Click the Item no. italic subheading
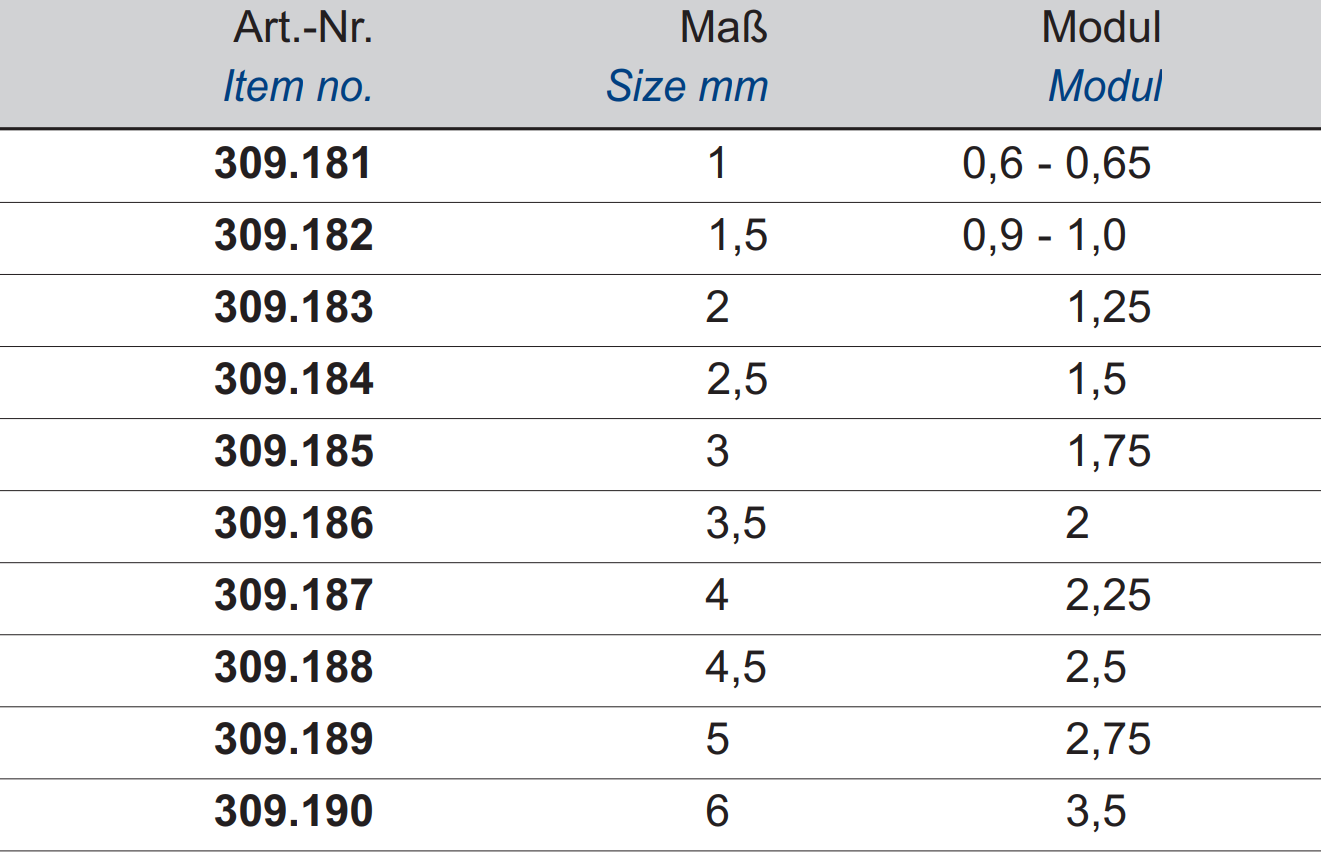1321x863 pixels. (x=298, y=87)
